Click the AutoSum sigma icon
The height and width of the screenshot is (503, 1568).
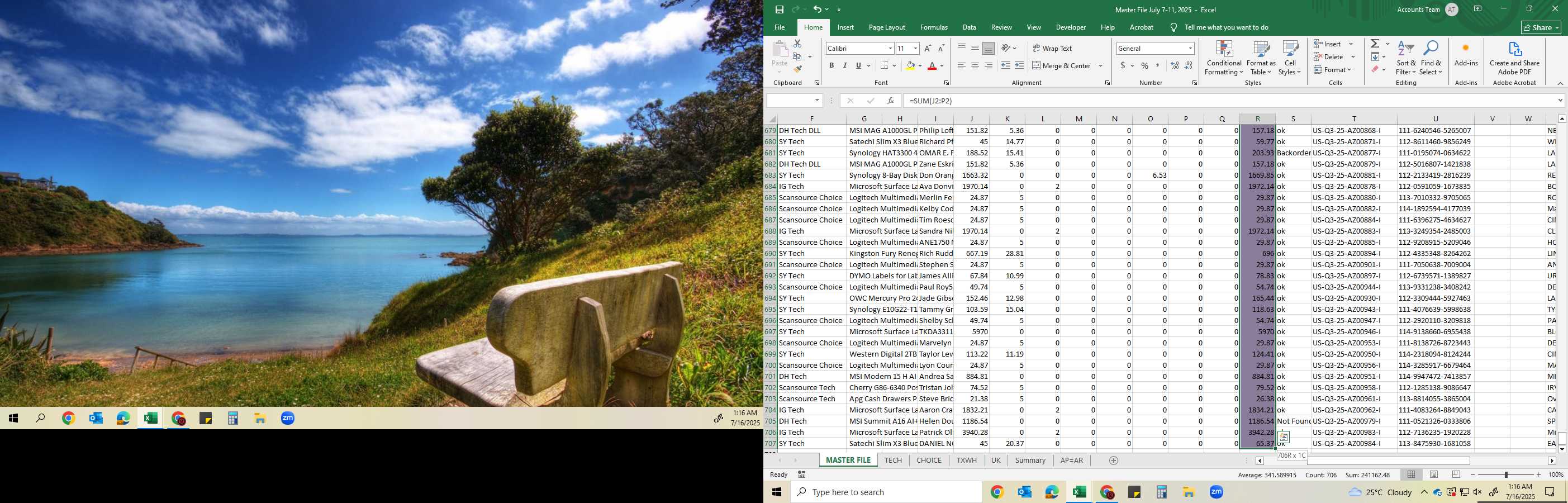tap(1375, 43)
